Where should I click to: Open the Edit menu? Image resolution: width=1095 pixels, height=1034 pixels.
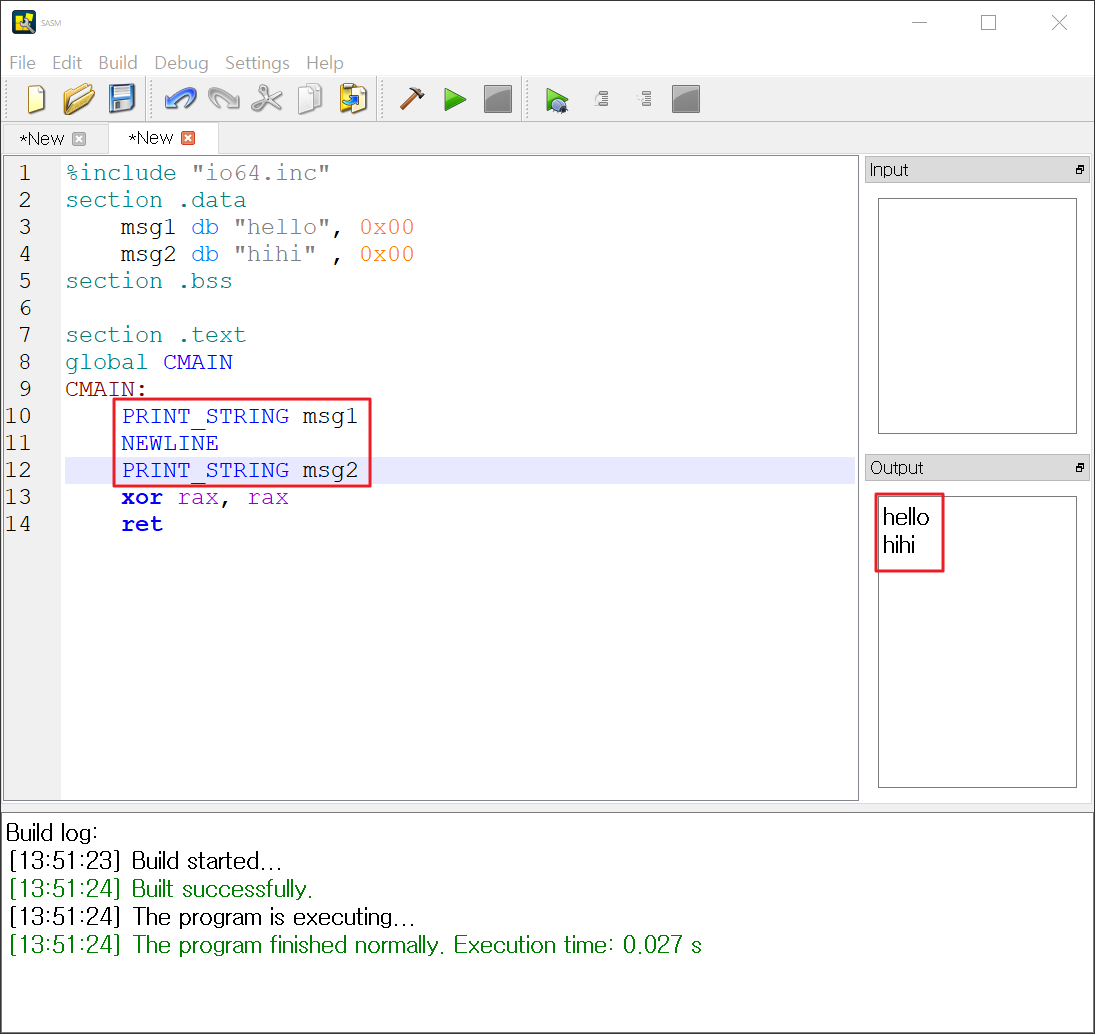[67, 63]
